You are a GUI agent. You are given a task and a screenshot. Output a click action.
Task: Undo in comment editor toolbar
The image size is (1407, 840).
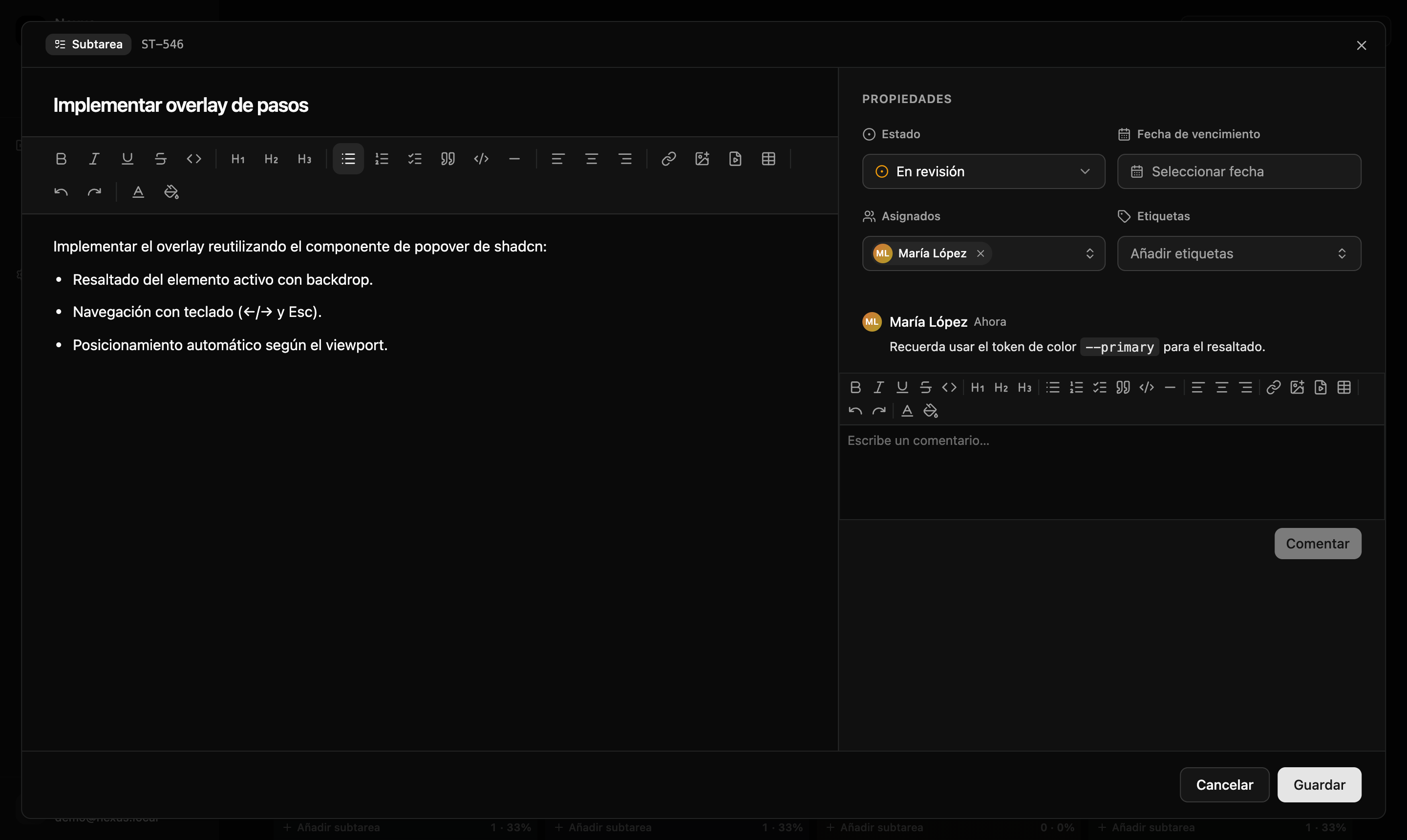point(855,411)
